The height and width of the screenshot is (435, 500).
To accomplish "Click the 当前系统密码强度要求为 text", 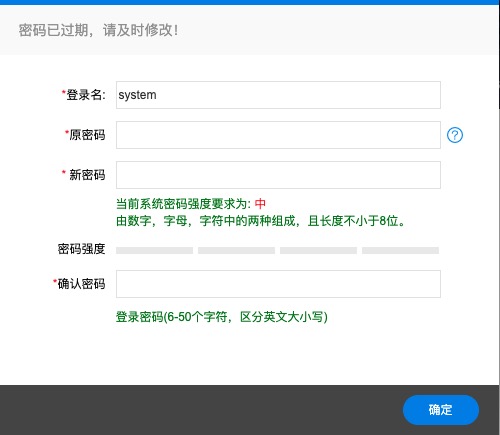I will click(183, 204).
